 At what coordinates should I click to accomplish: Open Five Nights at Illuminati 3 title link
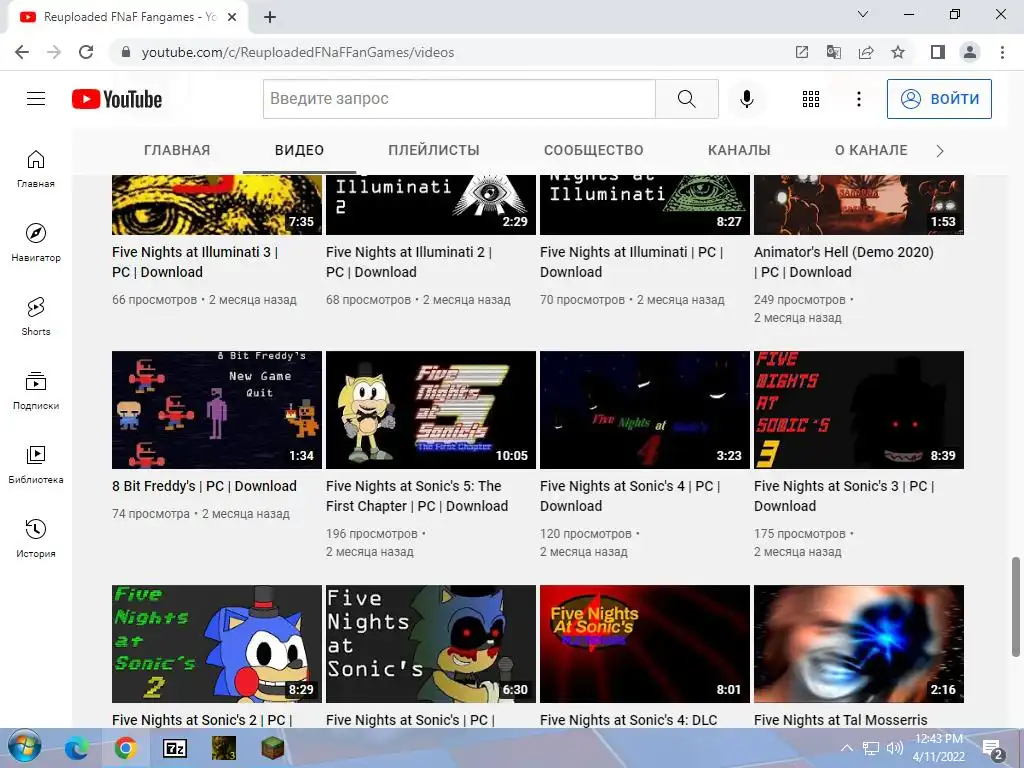[195, 262]
